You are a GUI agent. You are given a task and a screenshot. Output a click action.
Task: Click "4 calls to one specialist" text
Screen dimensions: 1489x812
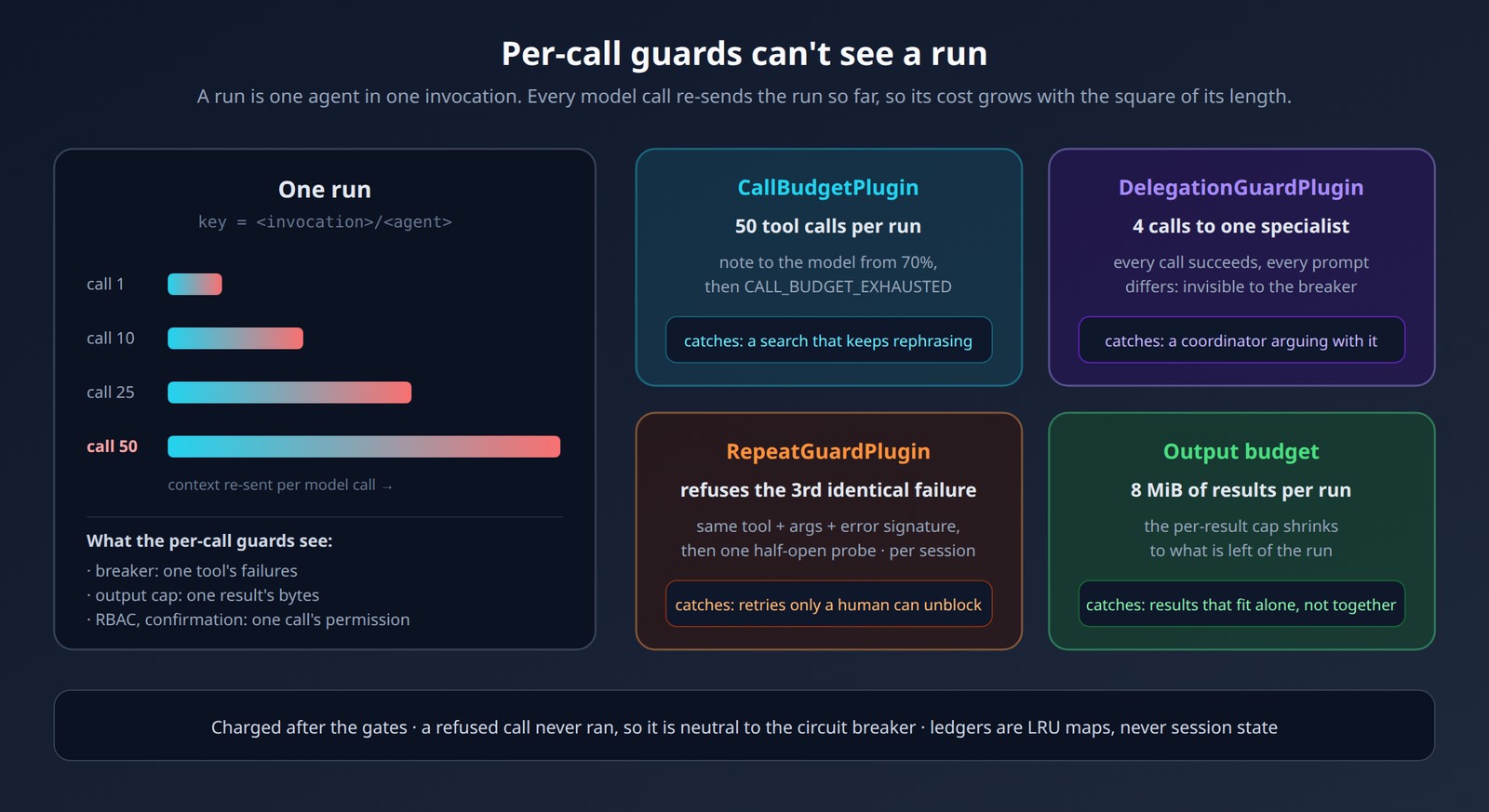click(x=1241, y=226)
